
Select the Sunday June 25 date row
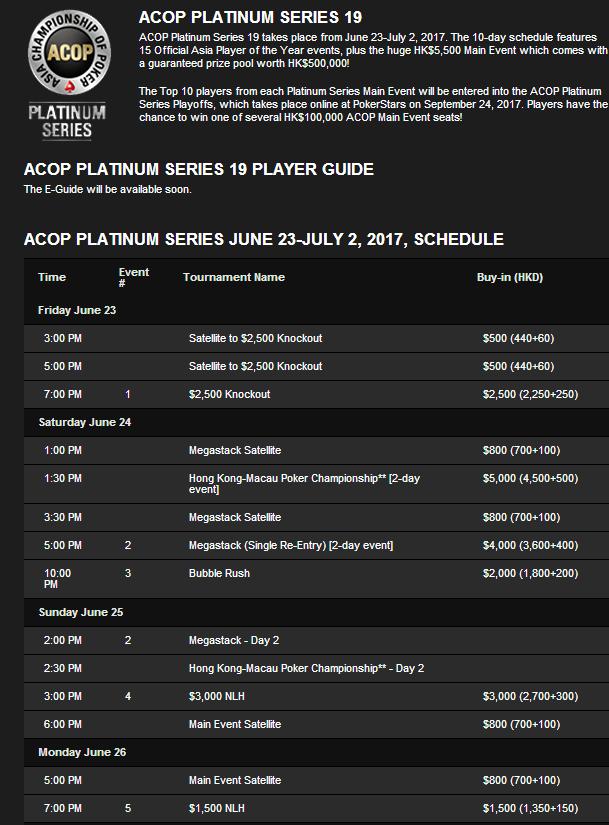pos(81,612)
